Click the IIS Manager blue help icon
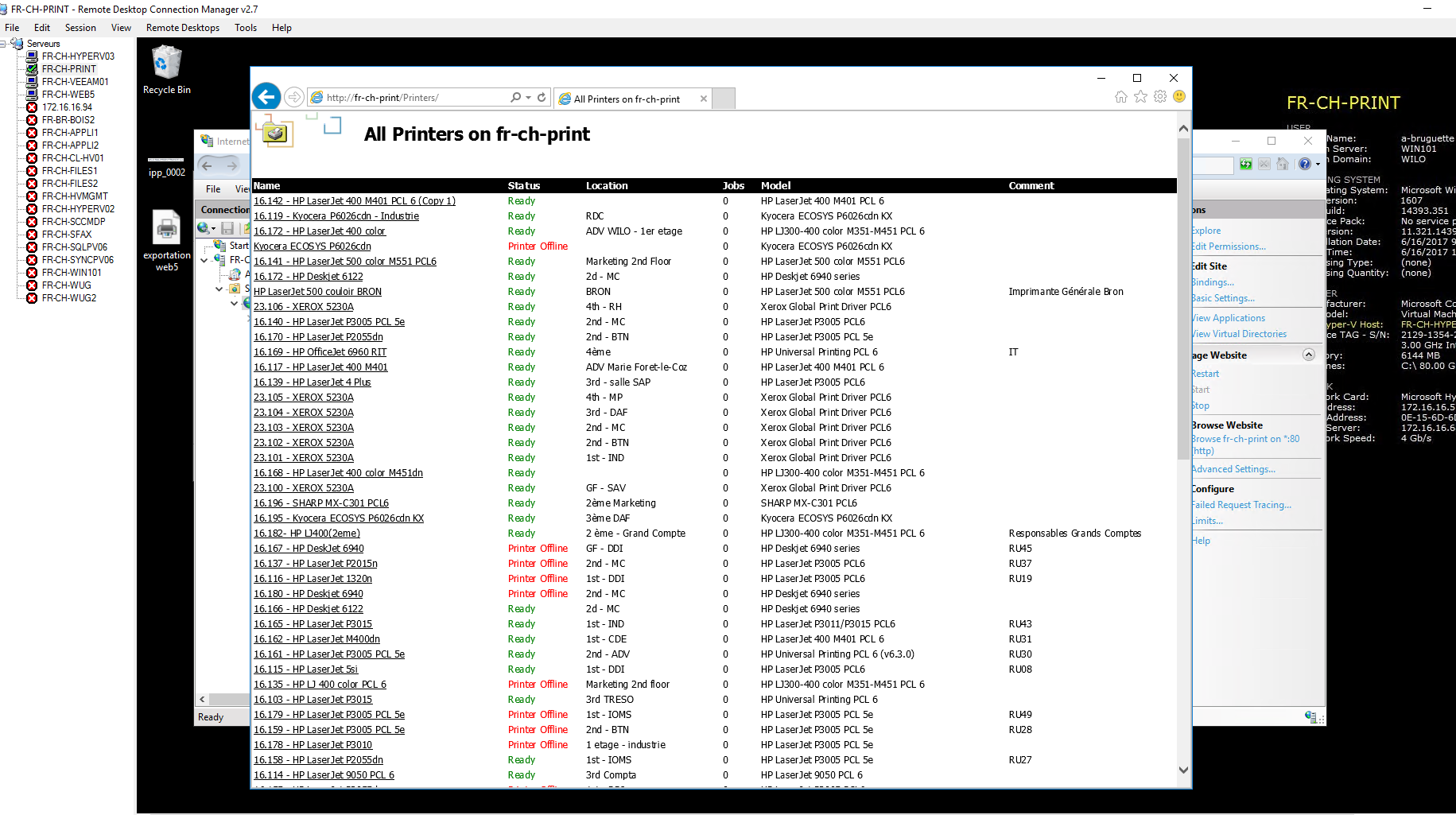 (x=1305, y=164)
